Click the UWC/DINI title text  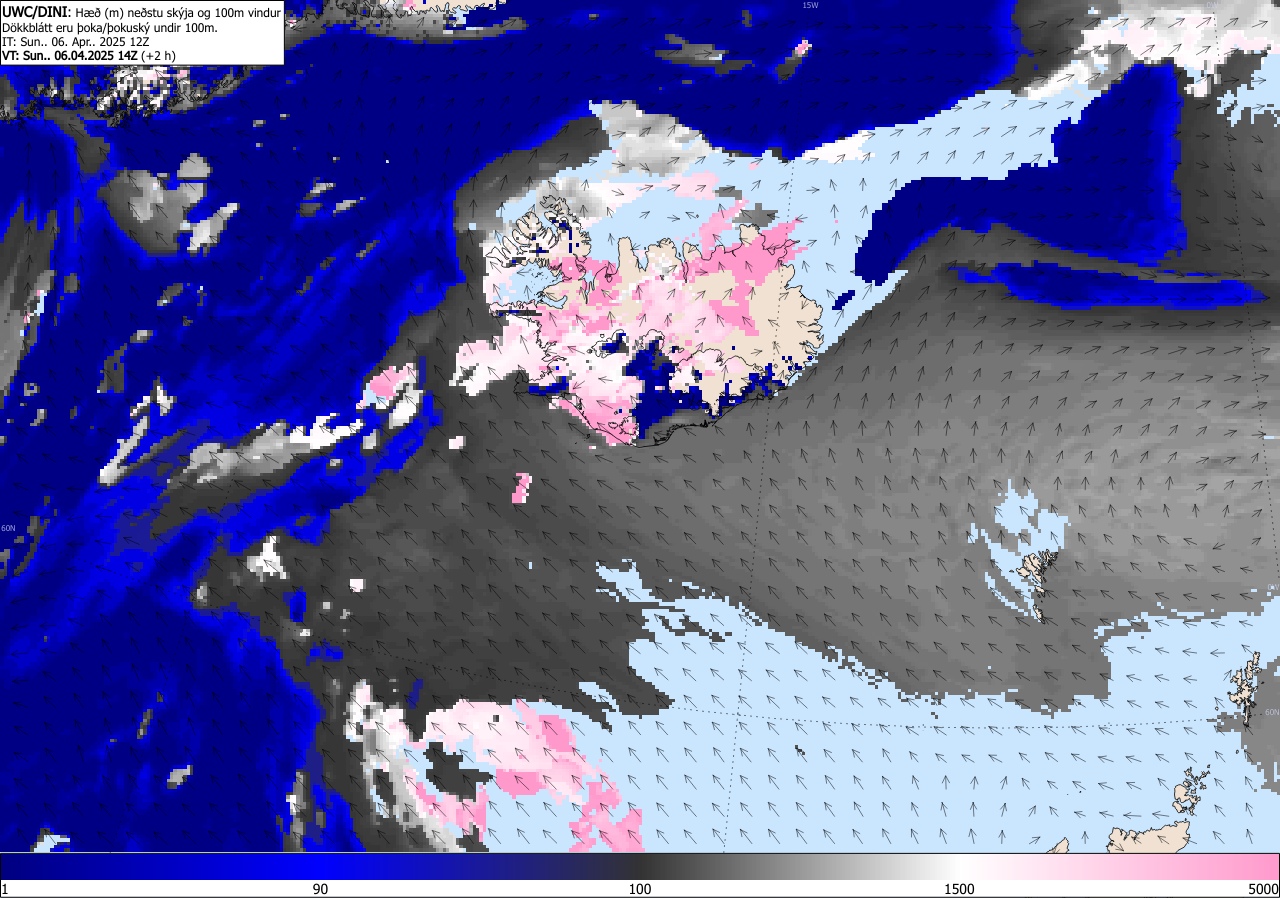(x=35, y=11)
